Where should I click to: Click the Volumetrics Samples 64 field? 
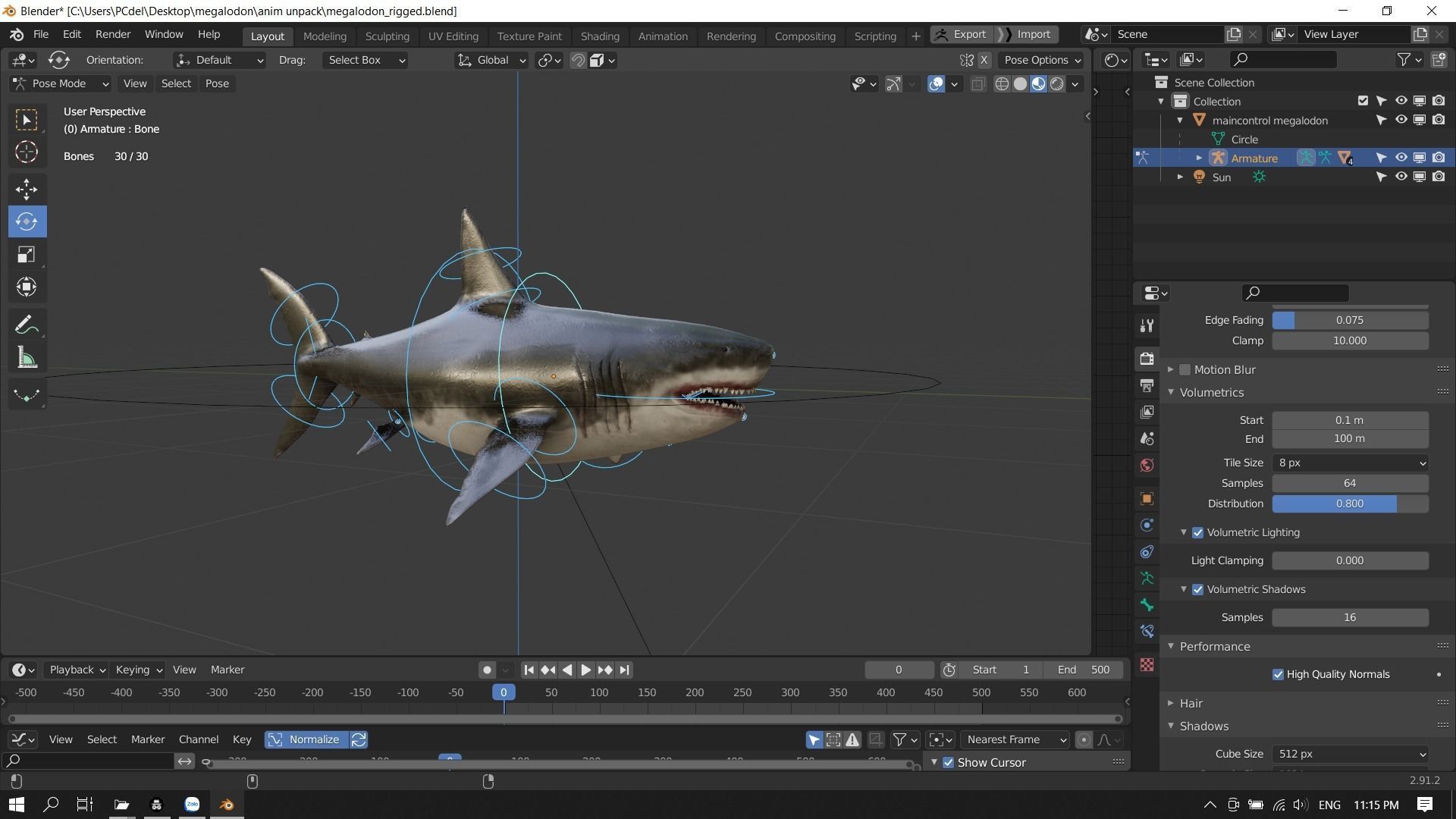1350,483
